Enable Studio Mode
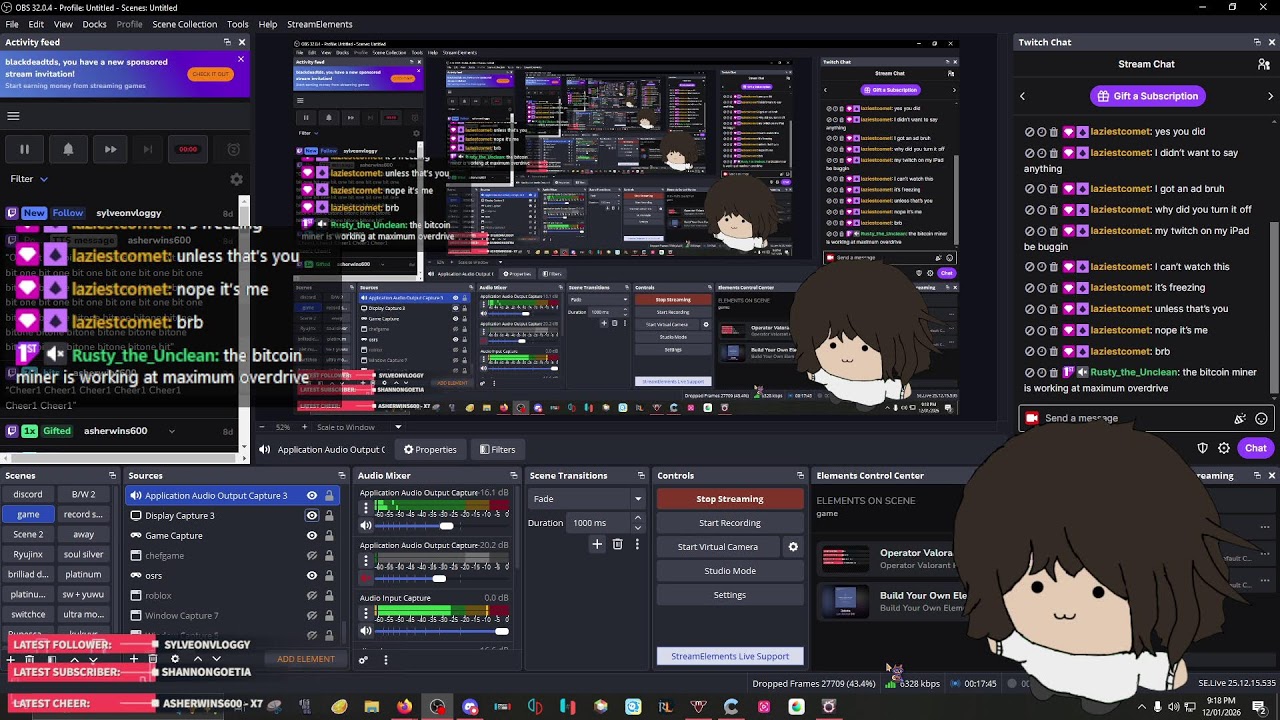 pos(730,571)
